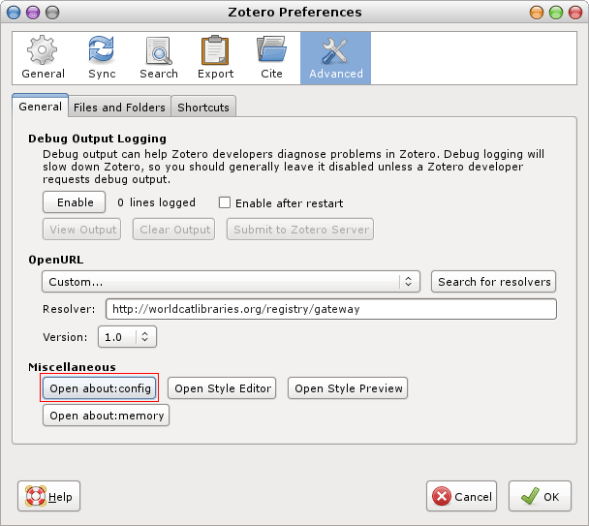
Task: Switch to the Files and Folders tab
Action: (x=119, y=107)
